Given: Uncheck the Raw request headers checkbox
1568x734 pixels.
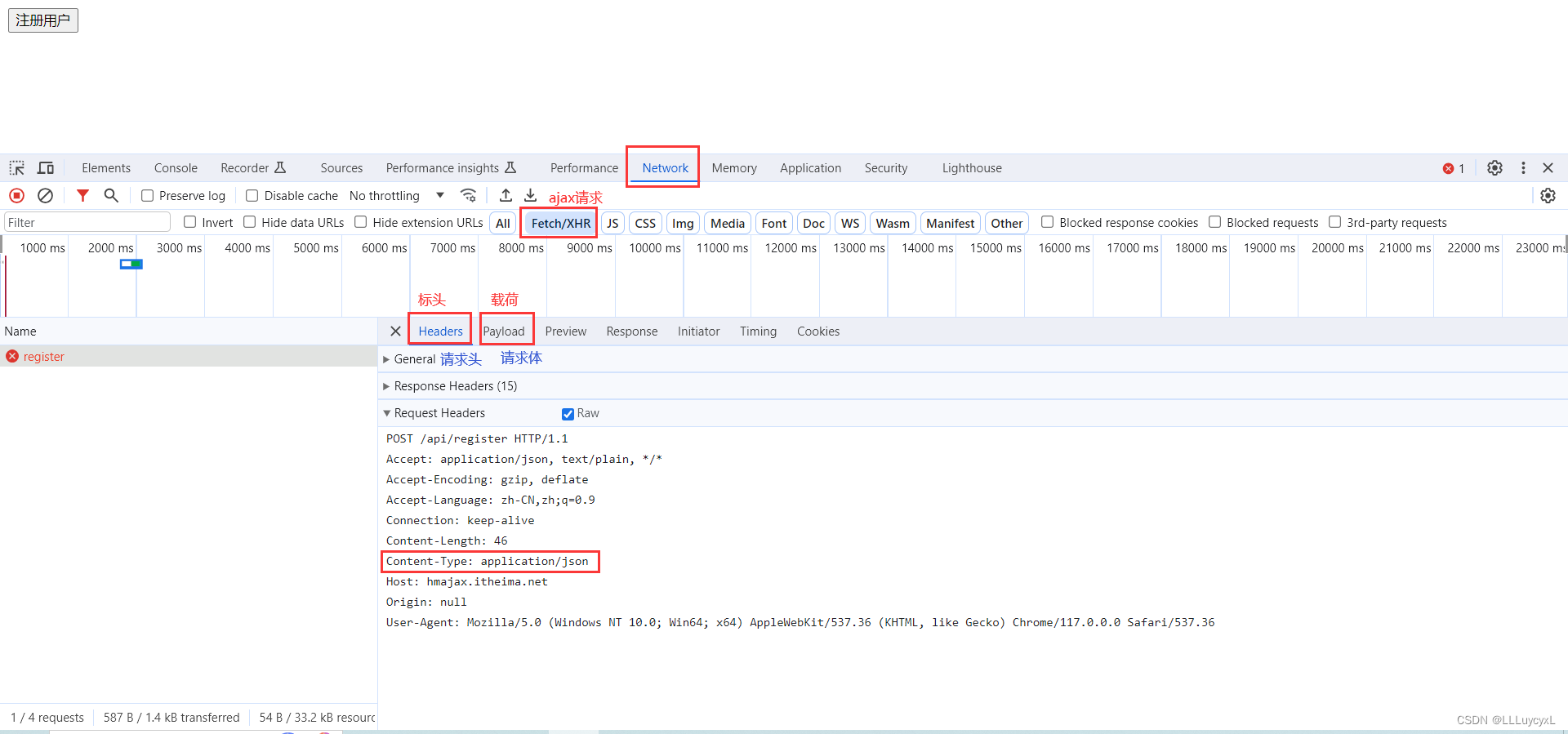Looking at the screenshot, I should pos(568,414).
